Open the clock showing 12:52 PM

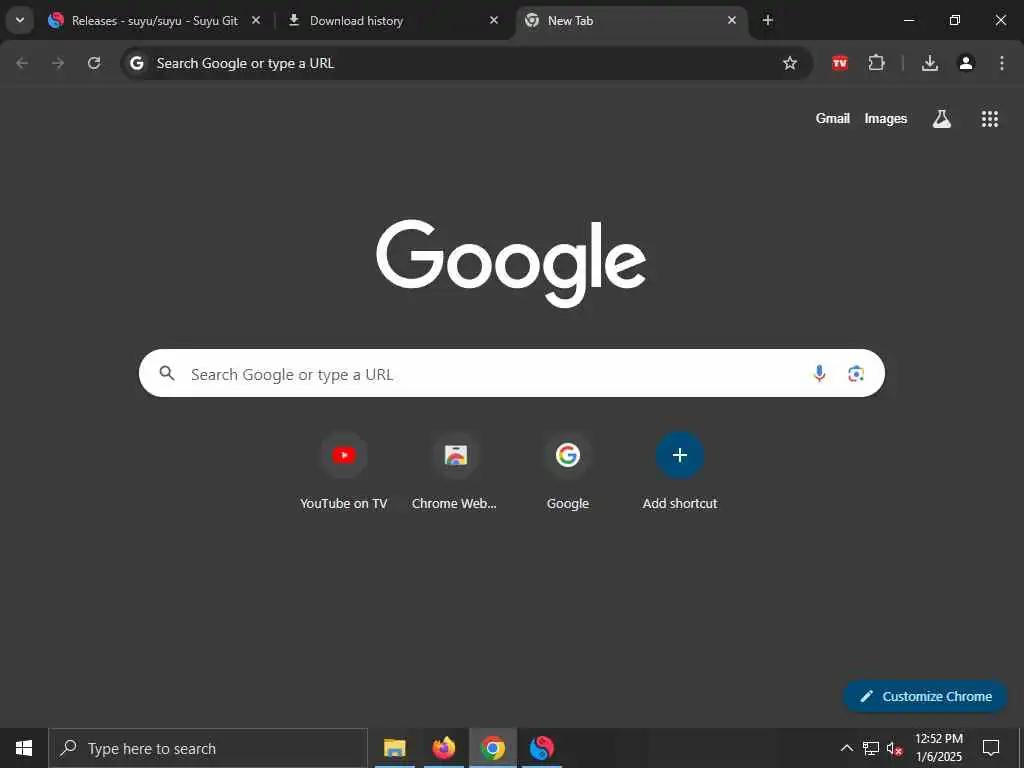pyautogui.click(x=938, y=748)
